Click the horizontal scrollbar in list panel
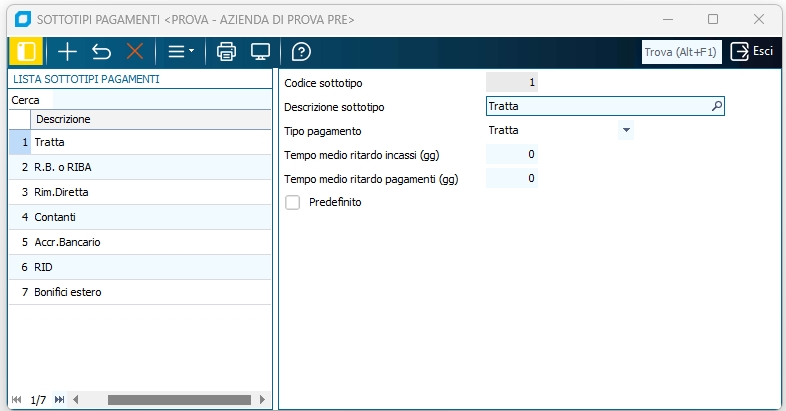The width and height of the screenshot is (786, 411). coord(170,400)
